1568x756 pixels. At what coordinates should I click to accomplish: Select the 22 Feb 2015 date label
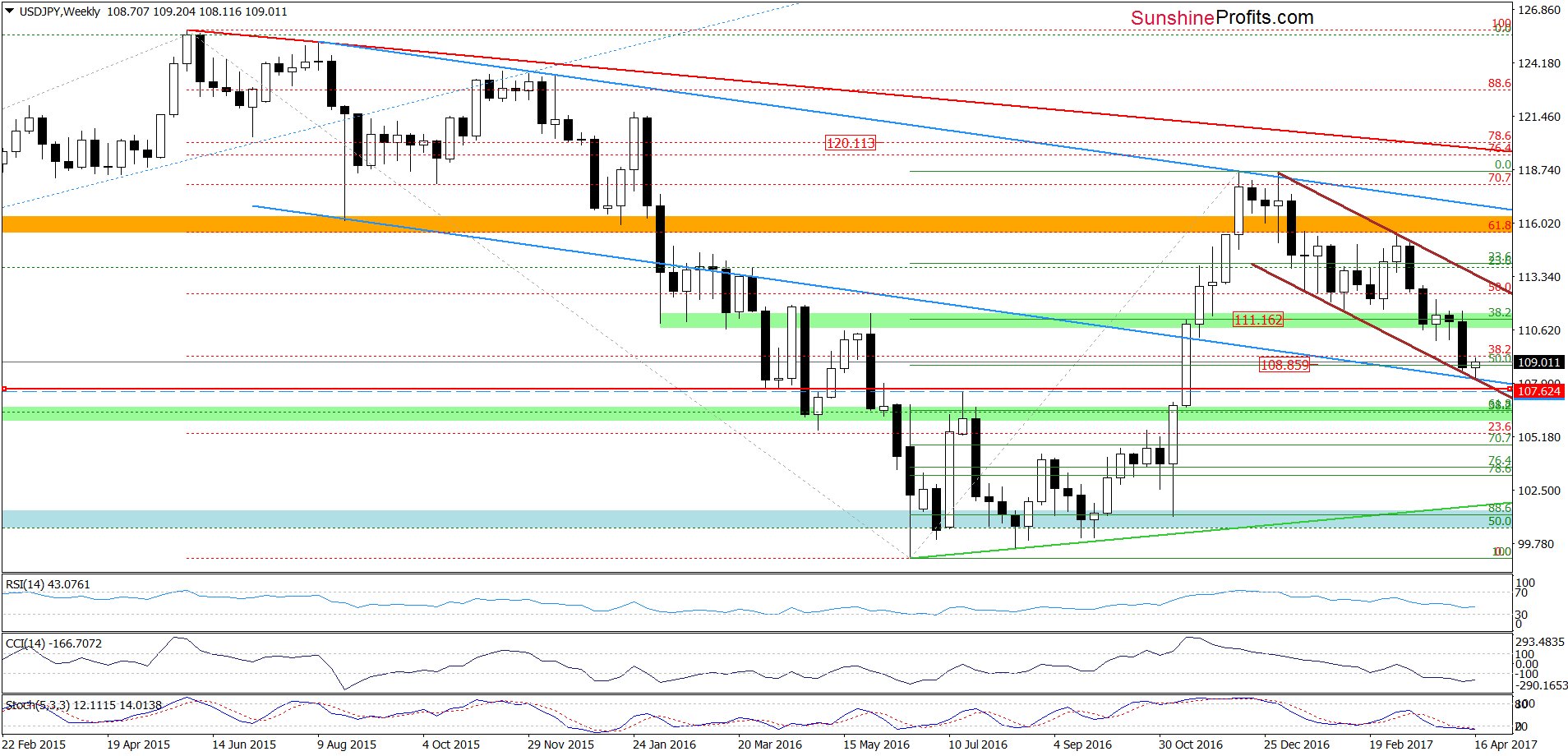(x=34, y=744)
